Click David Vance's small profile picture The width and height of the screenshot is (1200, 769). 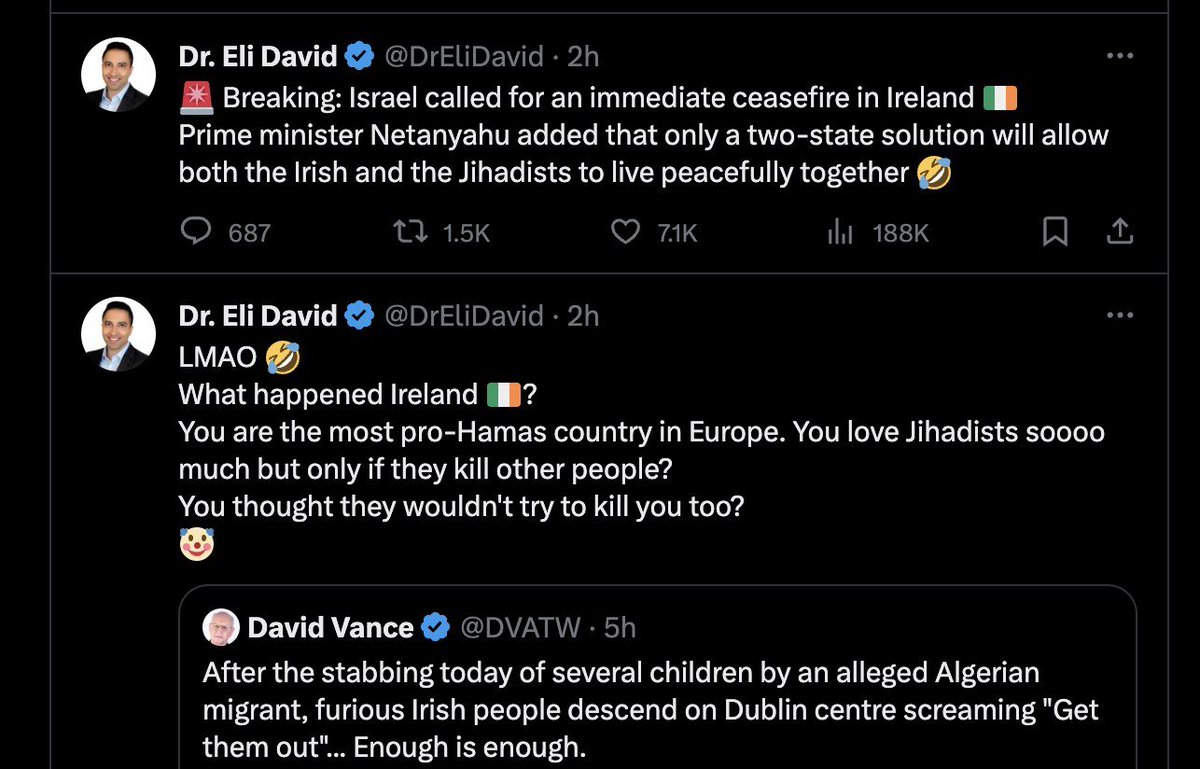pos(221,627)
